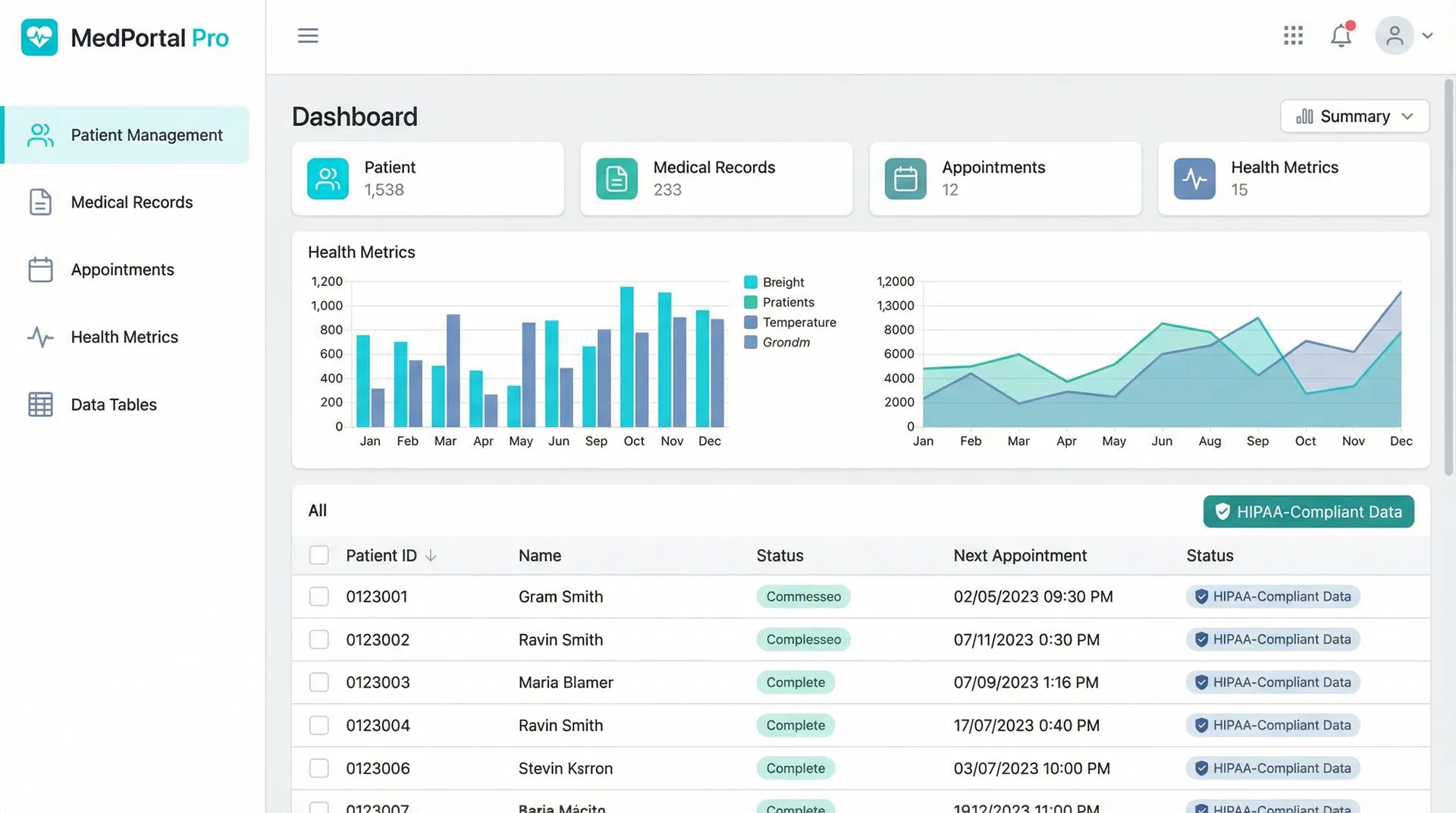Select the Medical Records sidebar icon
This screenshot has height=813, width=1456.
(x=39, y=202)
